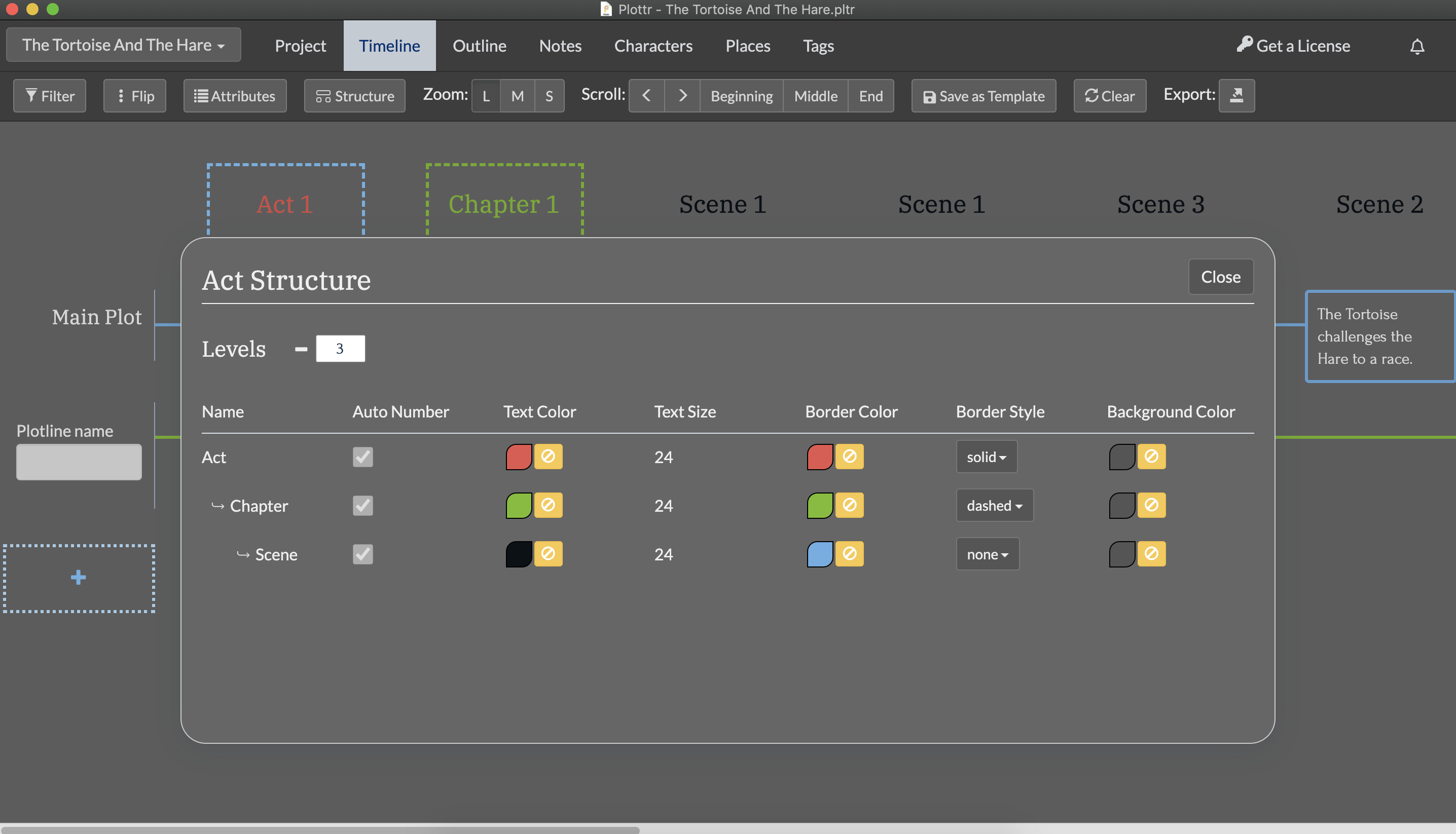Viewport: 1456px width, 834px height.
Task: Disable auto numbering for Act
Action: point(362,457)
